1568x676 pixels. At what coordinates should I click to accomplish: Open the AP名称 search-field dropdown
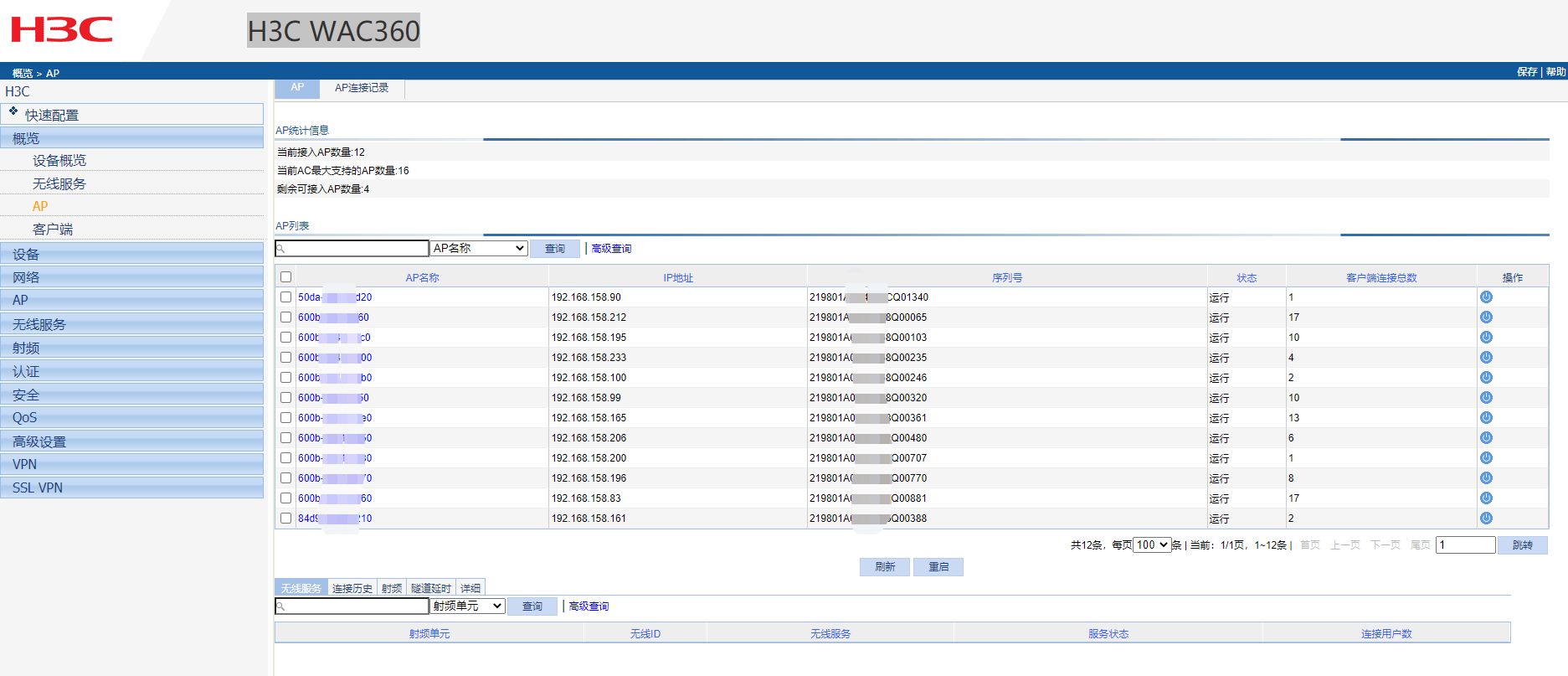point(479,248)
